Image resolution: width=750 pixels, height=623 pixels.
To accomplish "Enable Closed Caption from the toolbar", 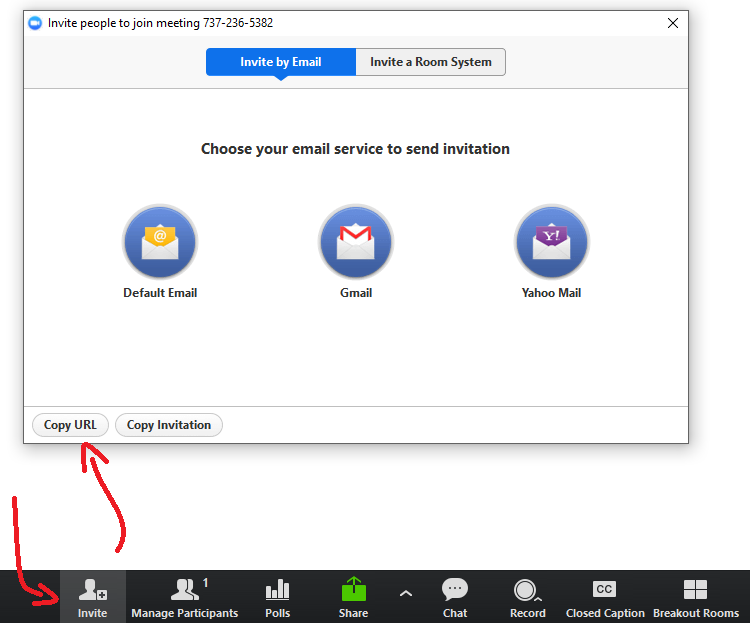I will click(x=605, y=597).
